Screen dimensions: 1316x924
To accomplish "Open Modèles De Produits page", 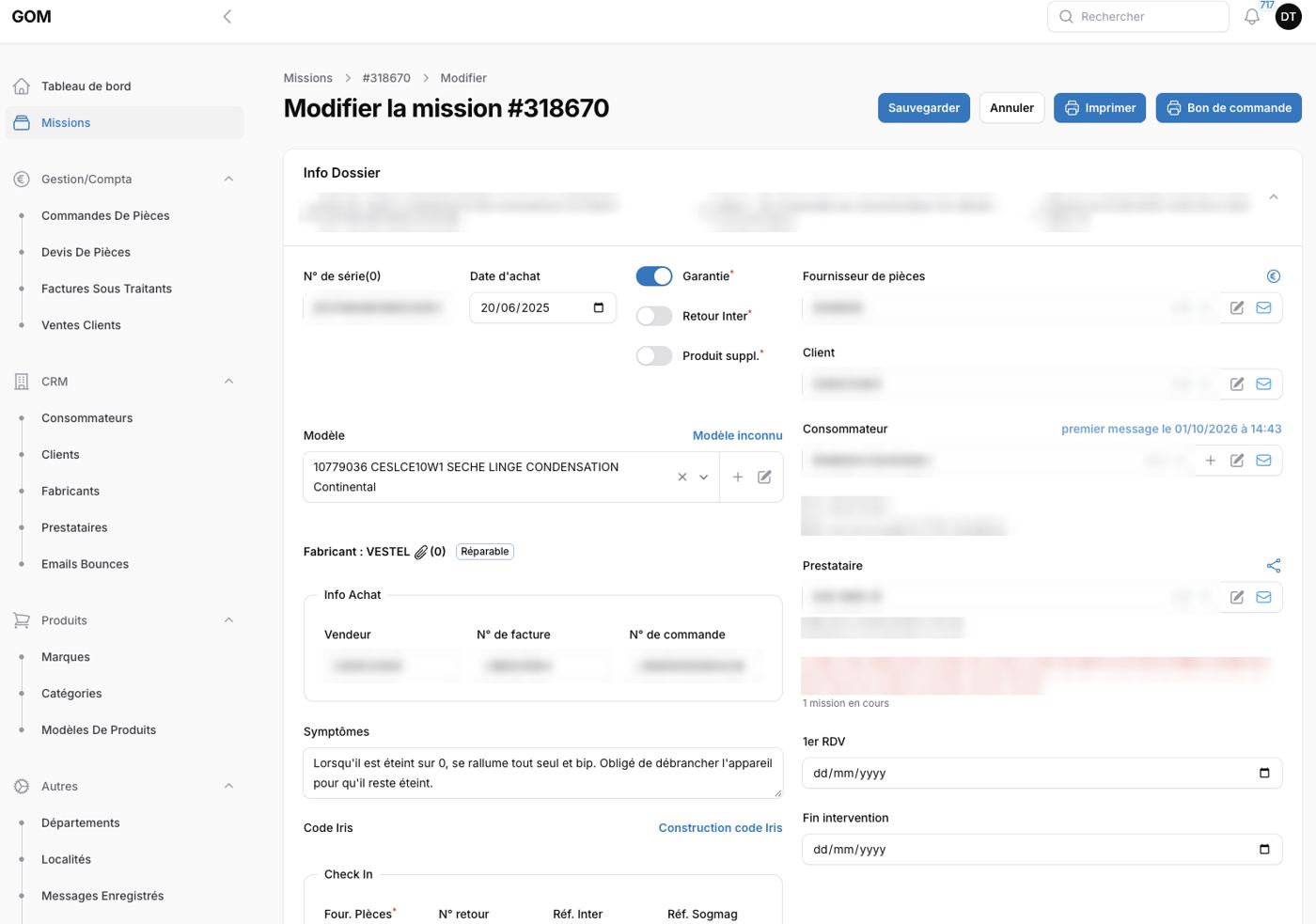I will coord(99,730).
